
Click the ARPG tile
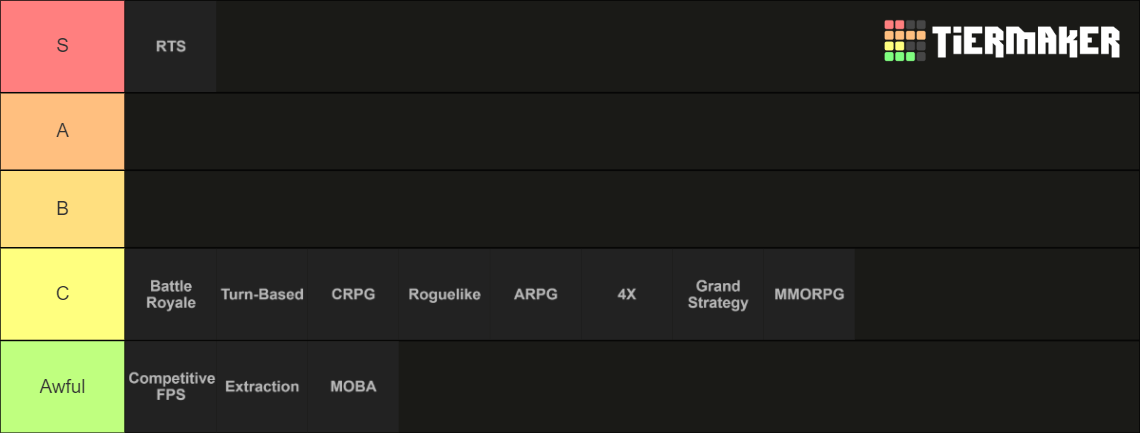535,294
